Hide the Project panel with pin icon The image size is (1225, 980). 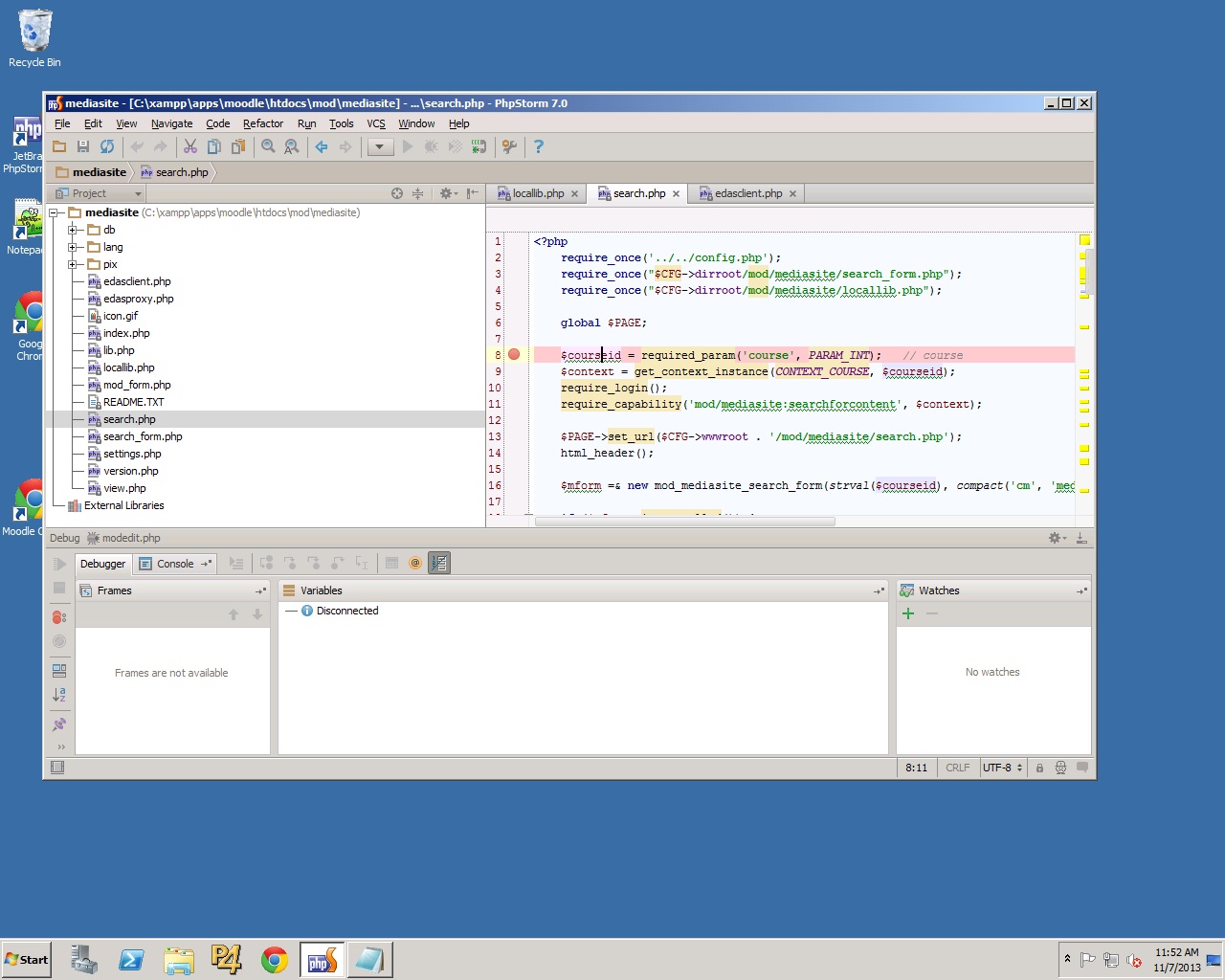pos(472,193)
